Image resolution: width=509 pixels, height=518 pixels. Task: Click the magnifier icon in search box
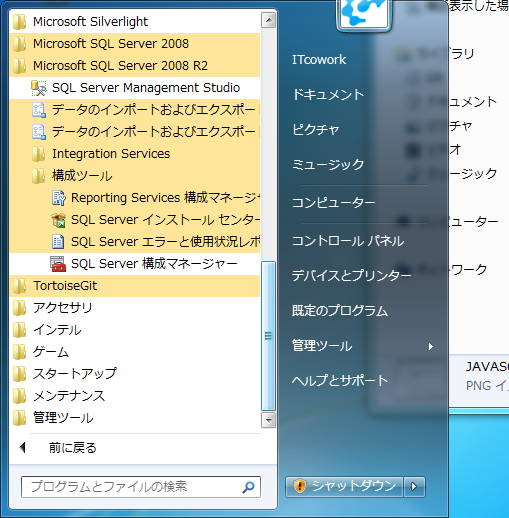coord(249,487)
